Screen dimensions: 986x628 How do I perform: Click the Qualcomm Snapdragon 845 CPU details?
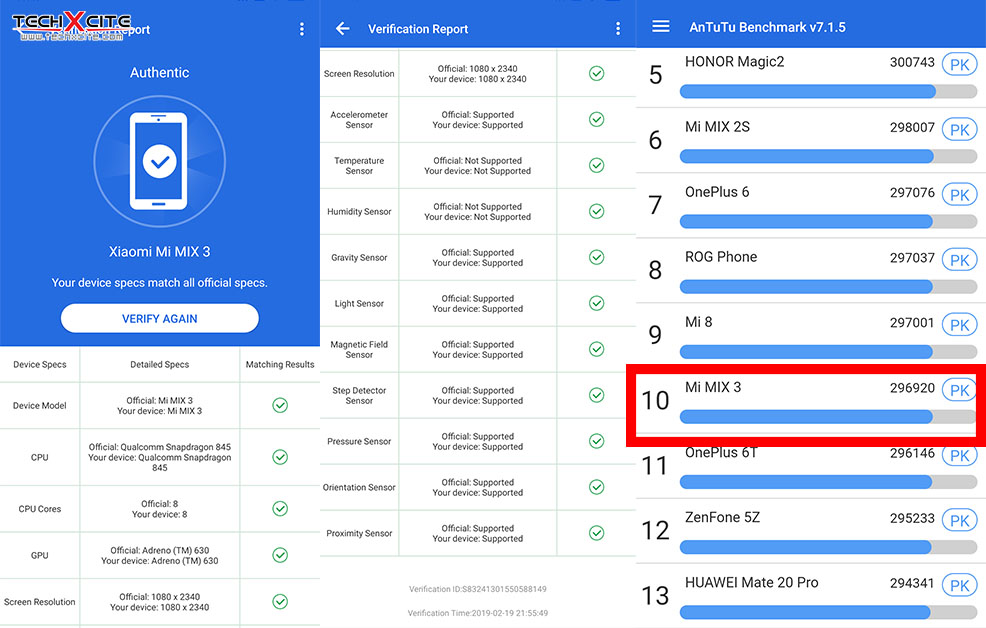point(160,457)
